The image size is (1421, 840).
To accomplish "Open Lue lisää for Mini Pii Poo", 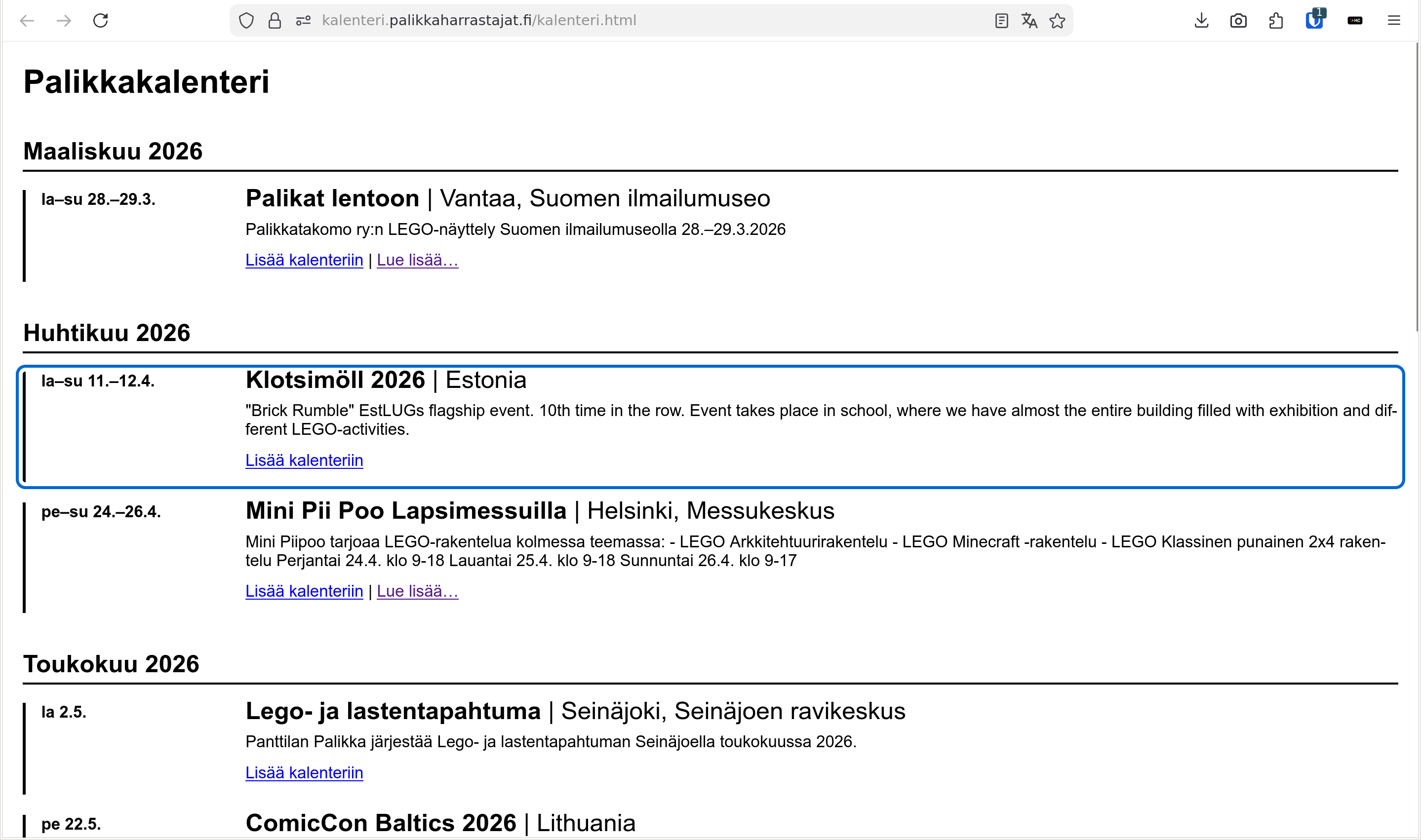I will (417, 591).
